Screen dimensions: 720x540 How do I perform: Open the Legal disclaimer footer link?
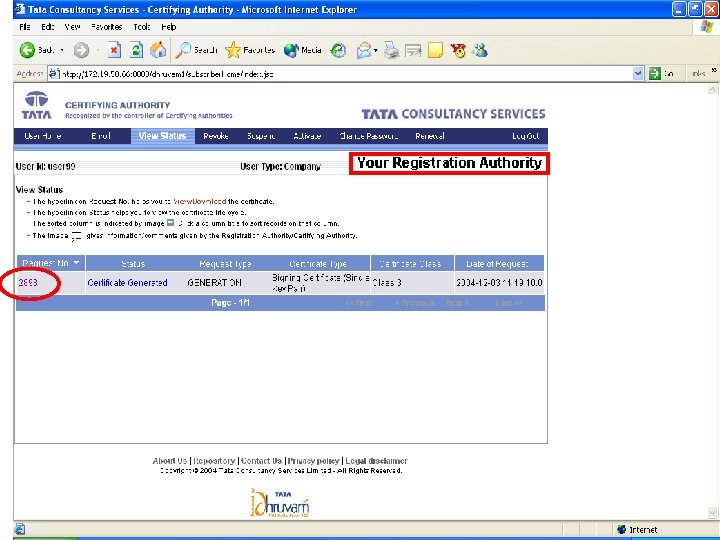[377, 461]
